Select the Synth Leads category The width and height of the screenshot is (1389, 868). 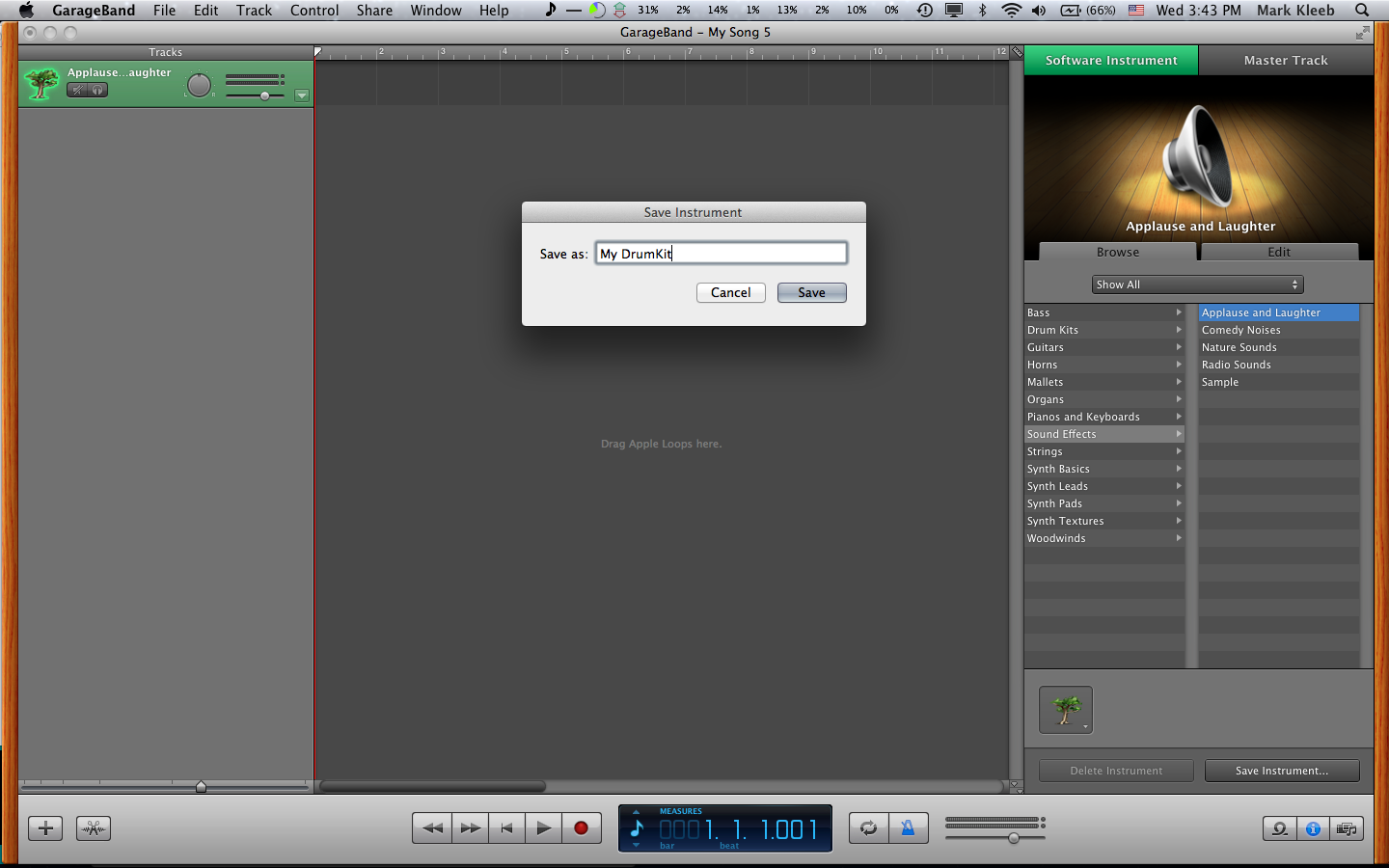(x=1104, y=486)
